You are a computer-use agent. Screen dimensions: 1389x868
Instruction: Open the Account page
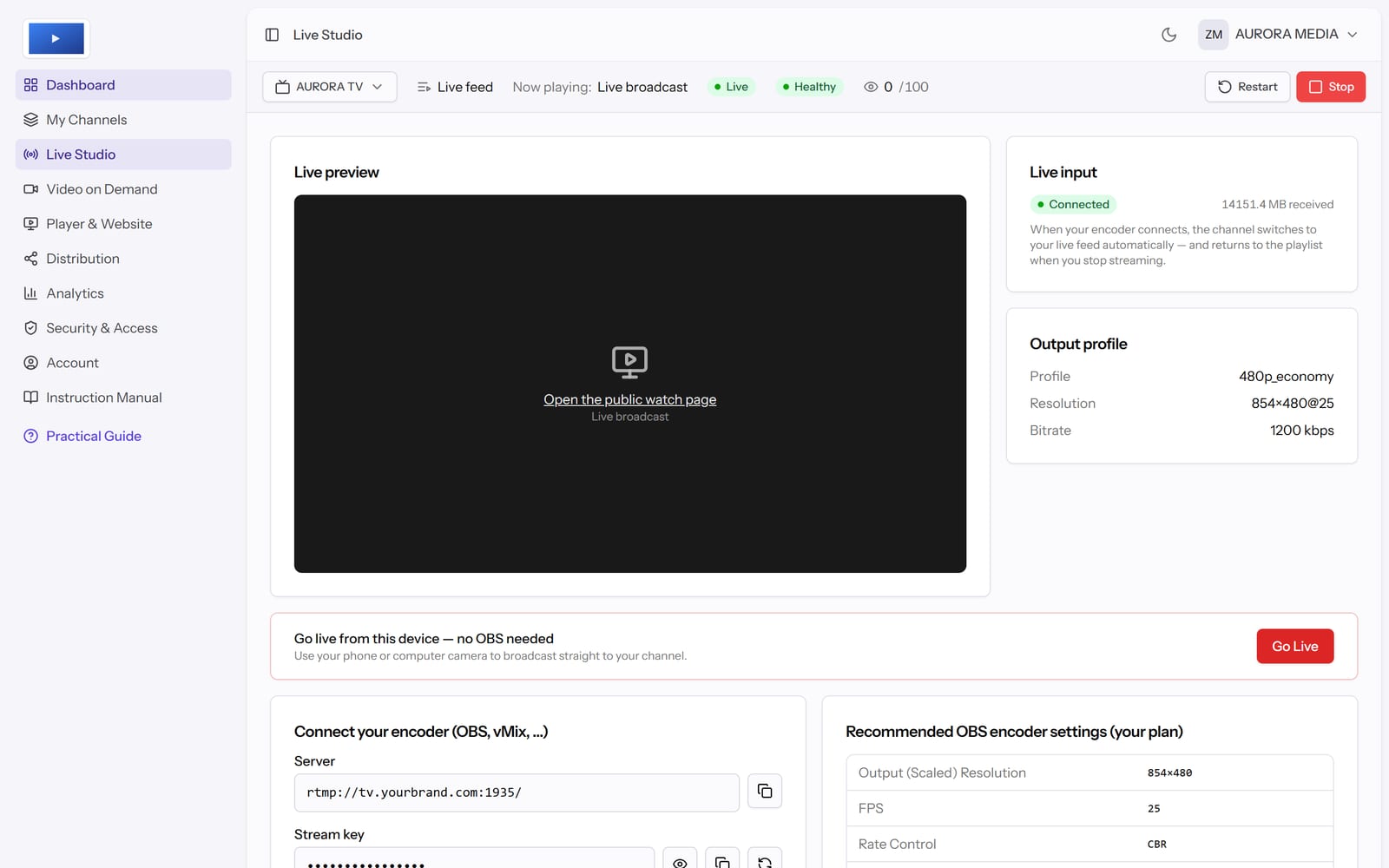(x=123, y=363)
